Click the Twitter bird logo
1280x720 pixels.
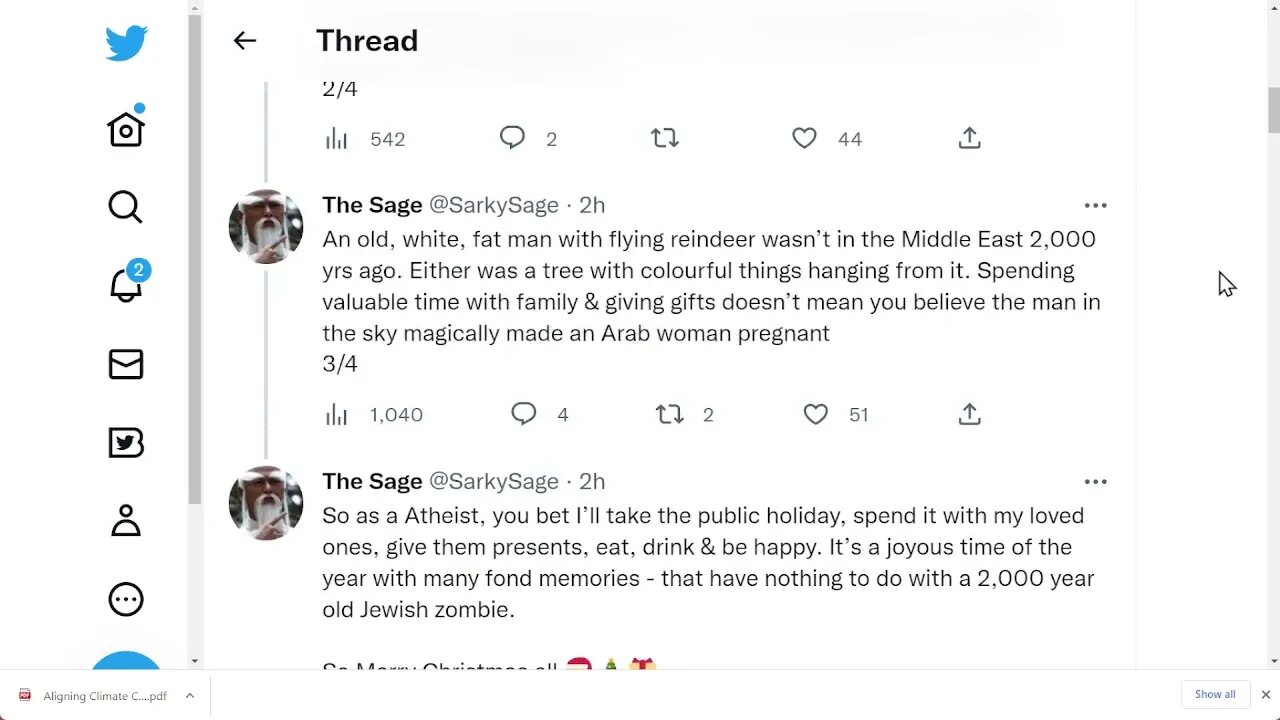tap(126, 44)
